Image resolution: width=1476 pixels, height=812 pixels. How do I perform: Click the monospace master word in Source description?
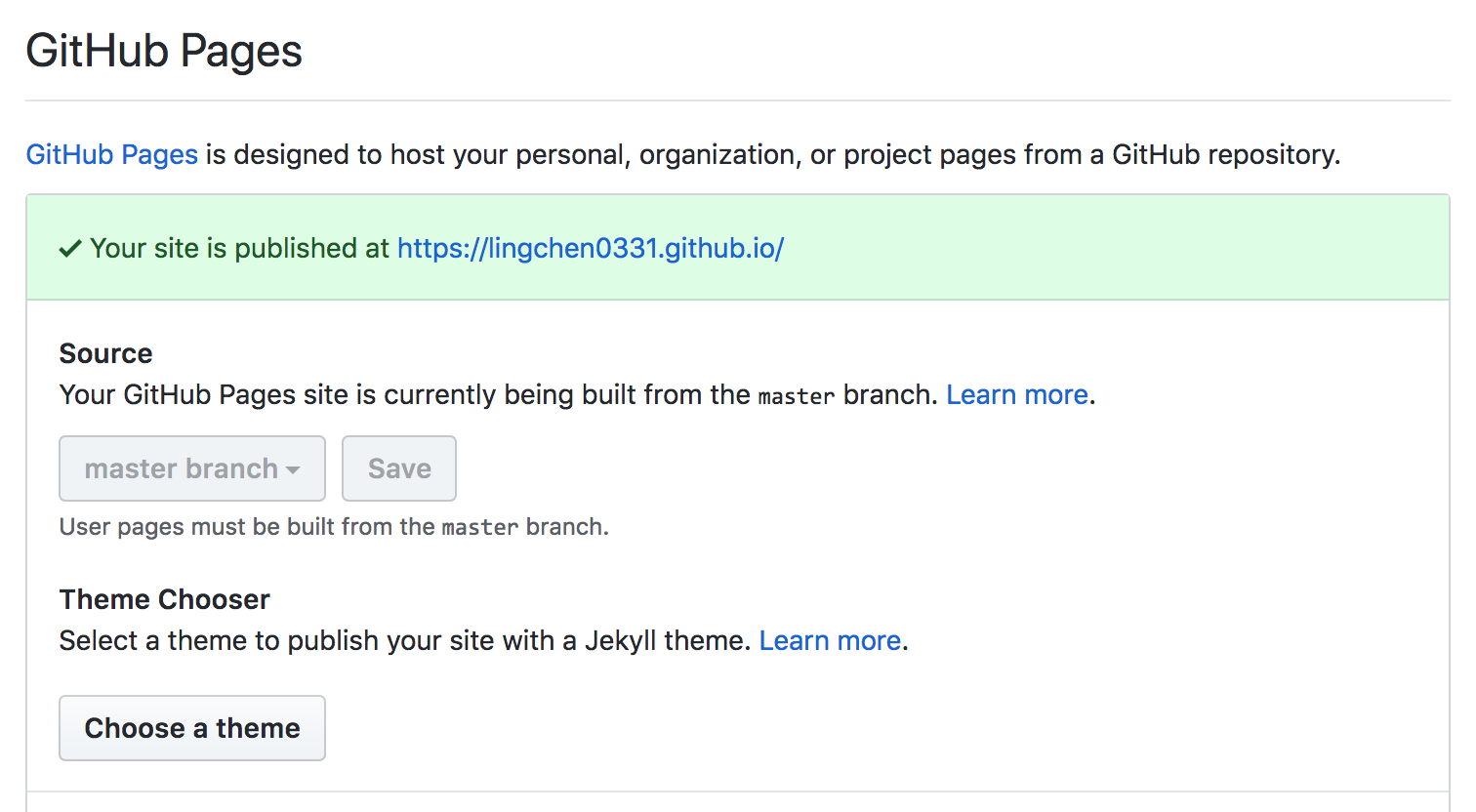click(796, 396)
